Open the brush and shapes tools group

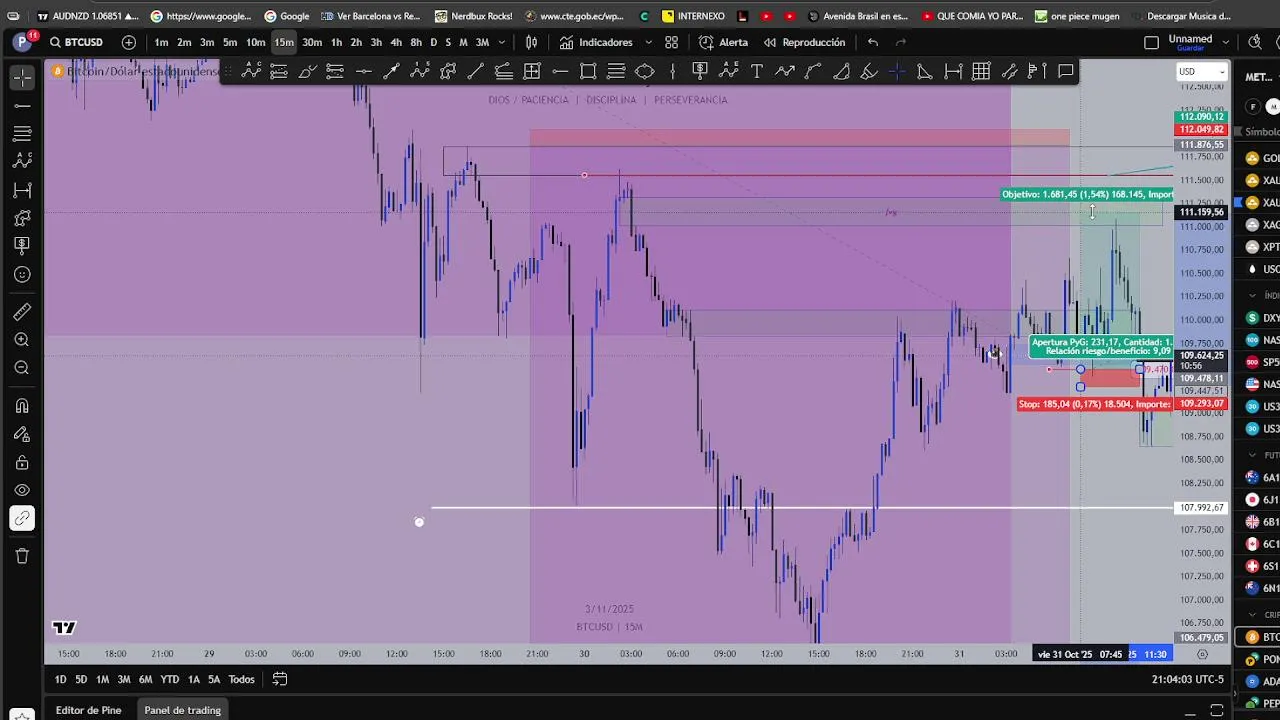22,218
